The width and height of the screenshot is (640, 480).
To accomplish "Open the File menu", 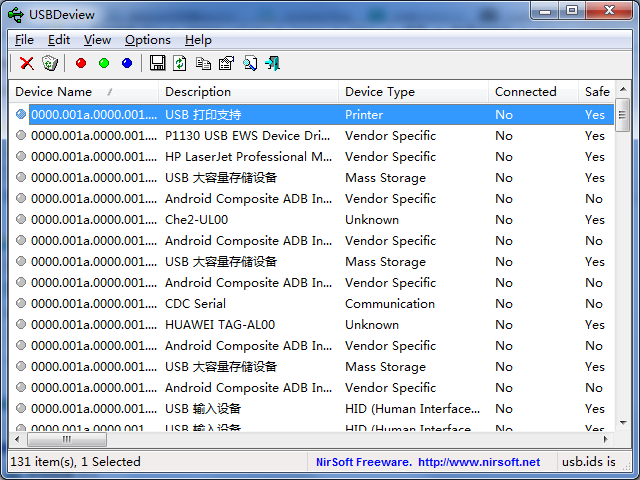I will click(24, 40).
